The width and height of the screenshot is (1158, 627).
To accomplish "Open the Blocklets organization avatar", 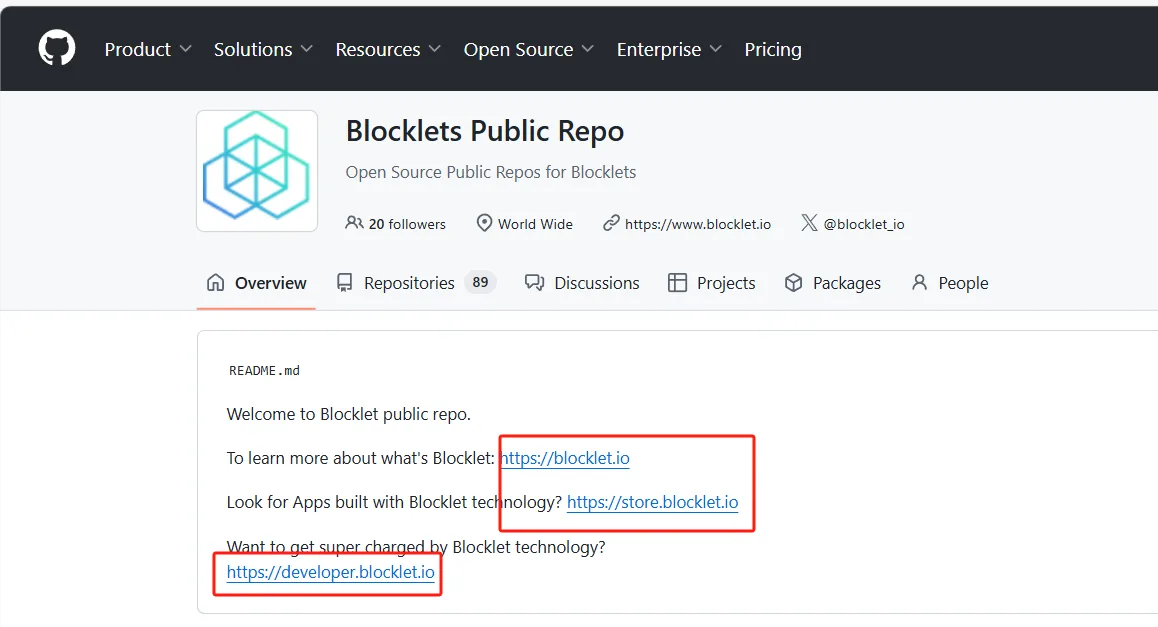I will tap(257, 171).
